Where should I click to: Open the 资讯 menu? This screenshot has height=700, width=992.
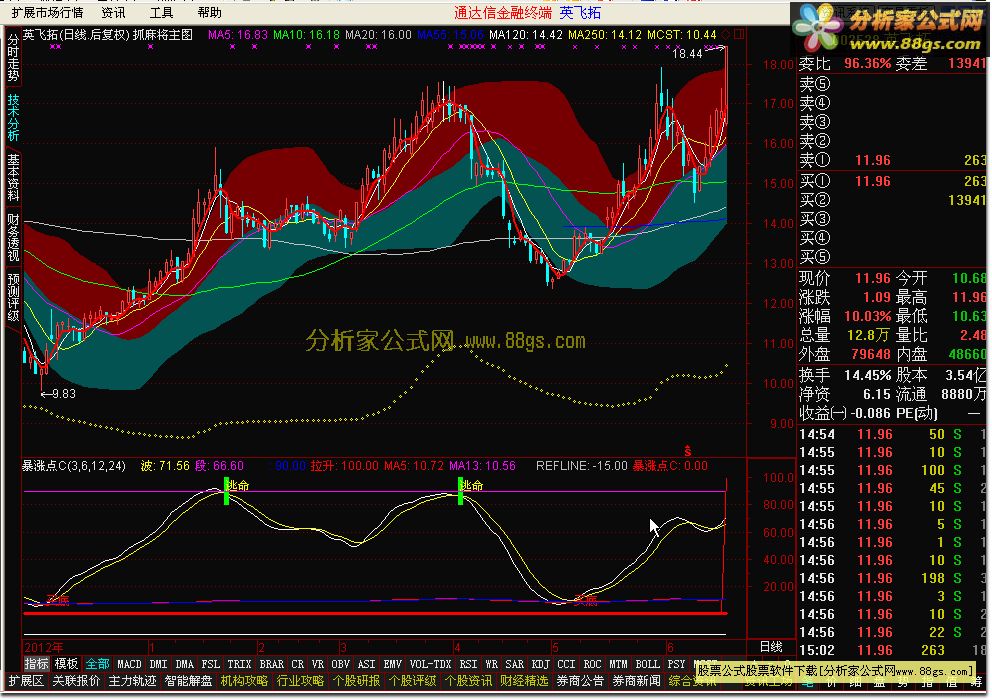pos(113,13)
